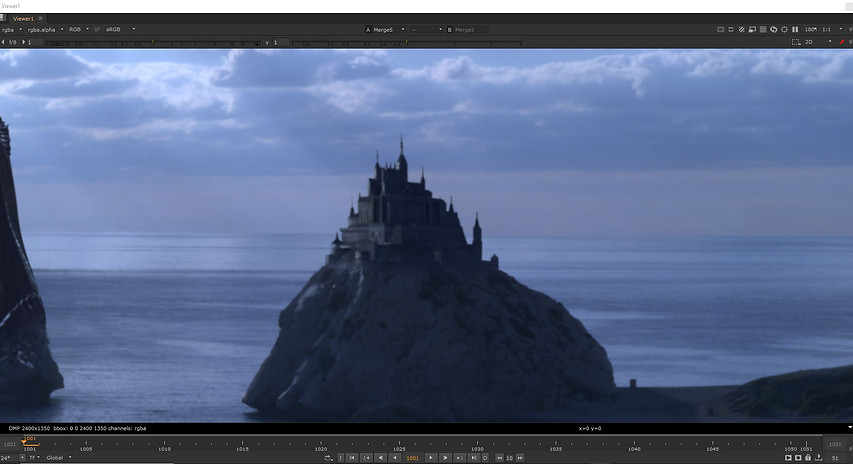The width and height of the screenshot is (853, 464).
Task: Open the 1:1 downscale ratio dropdown
Action: coord(832,29)
